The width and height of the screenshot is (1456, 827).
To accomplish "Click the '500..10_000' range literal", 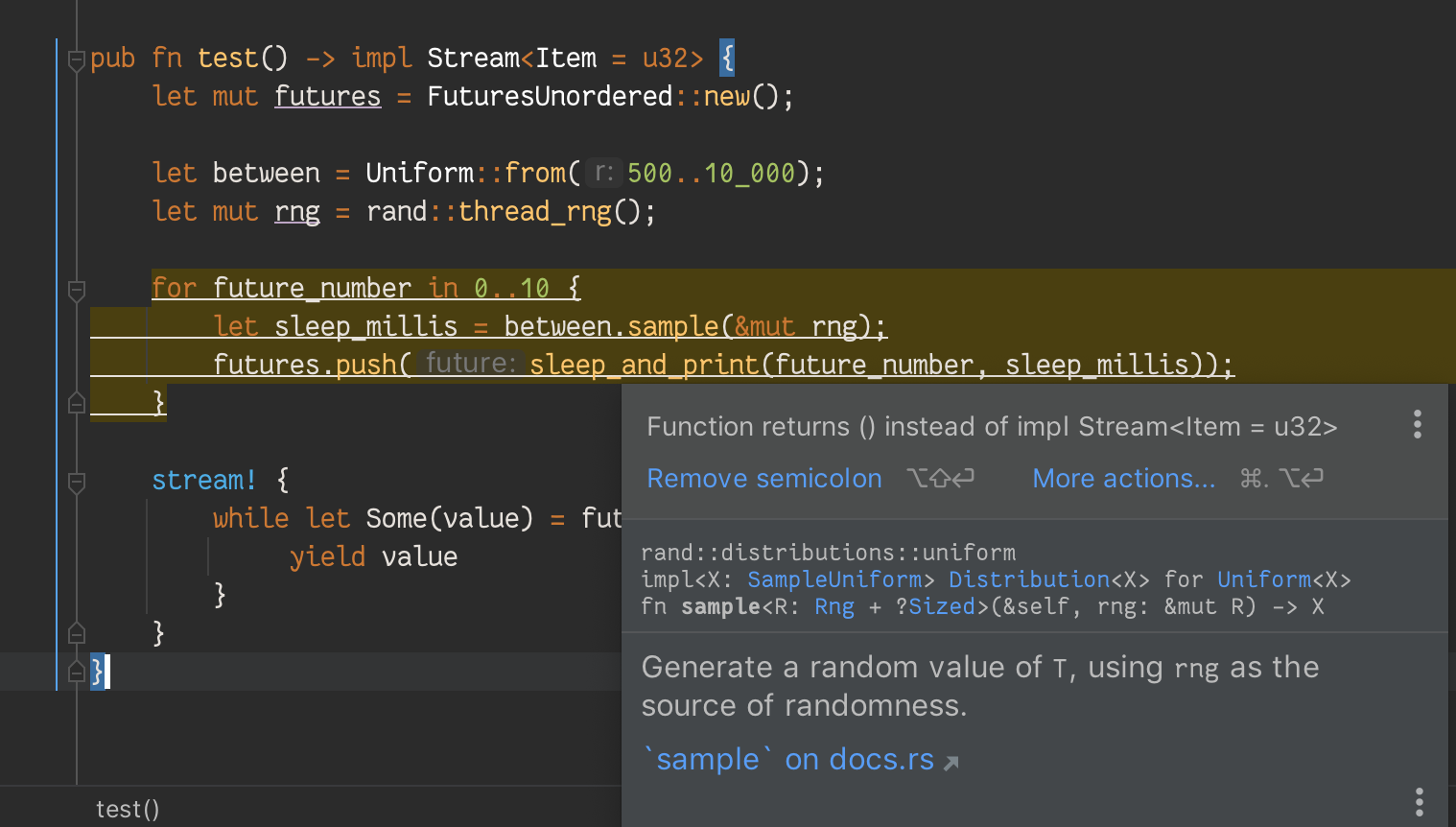I will (x=711, y=173).
